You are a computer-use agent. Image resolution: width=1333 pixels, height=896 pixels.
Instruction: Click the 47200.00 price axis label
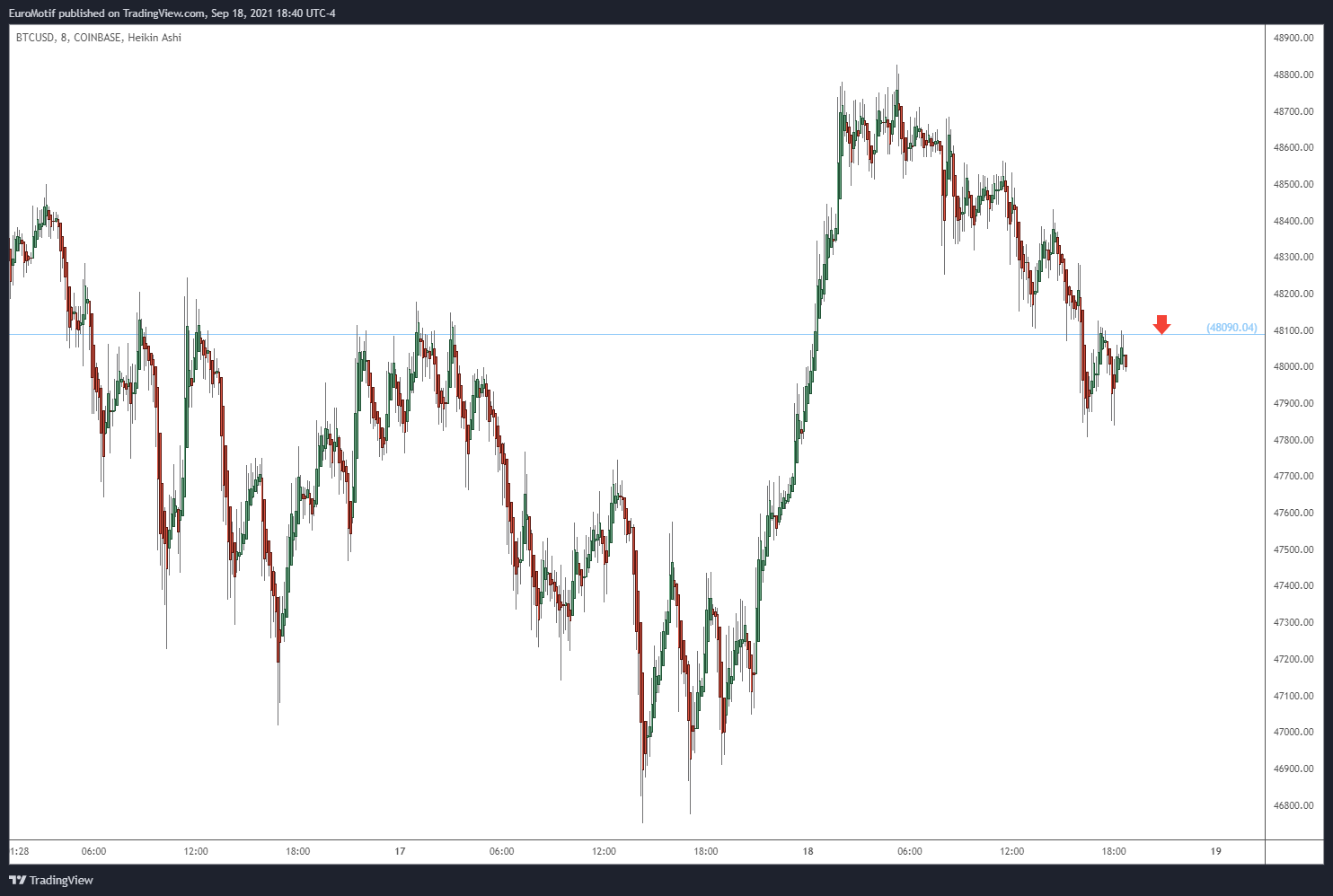(1293, 659)
